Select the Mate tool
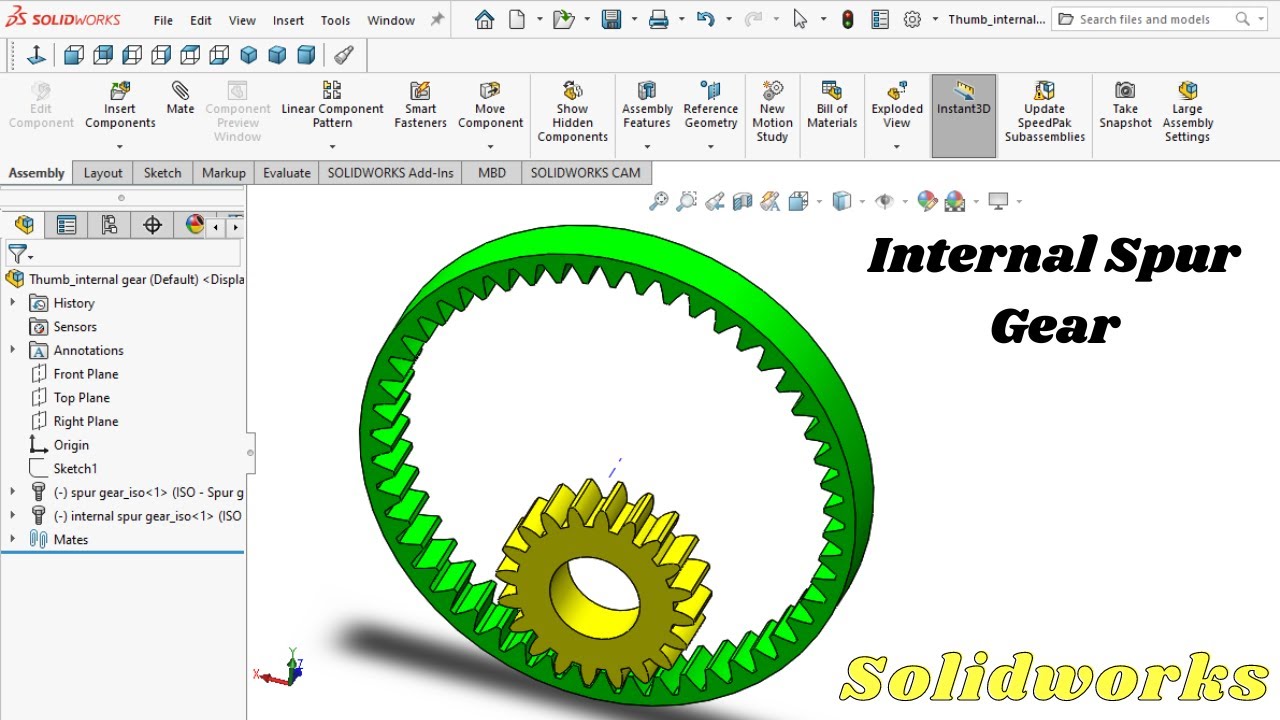 pos(180,99)
